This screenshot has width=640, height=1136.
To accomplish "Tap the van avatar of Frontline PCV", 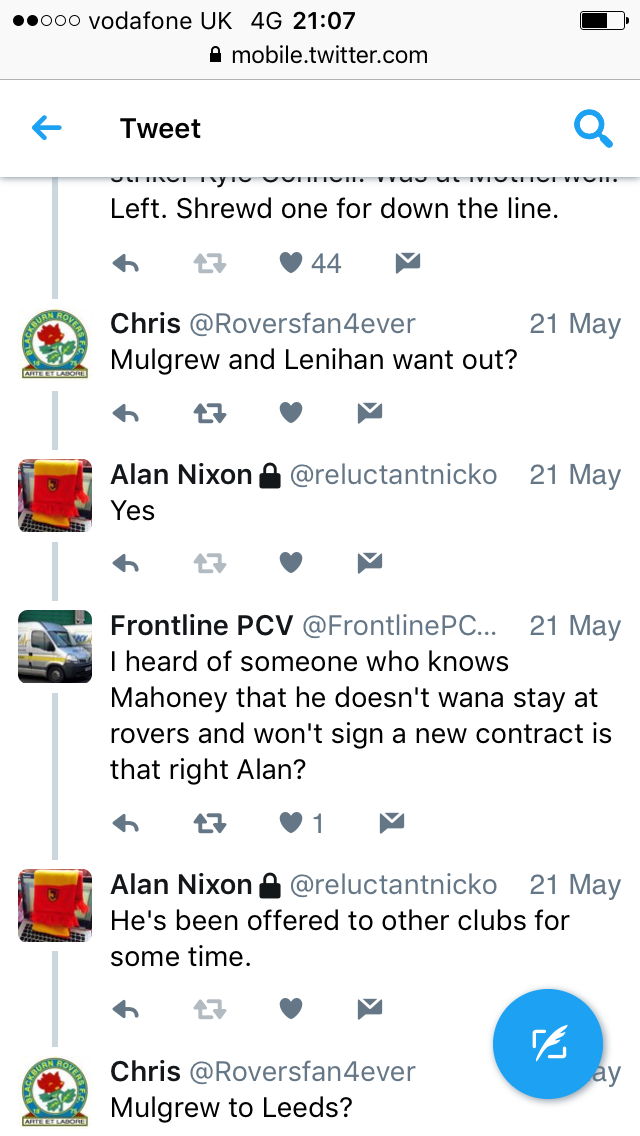I will 55,646.
